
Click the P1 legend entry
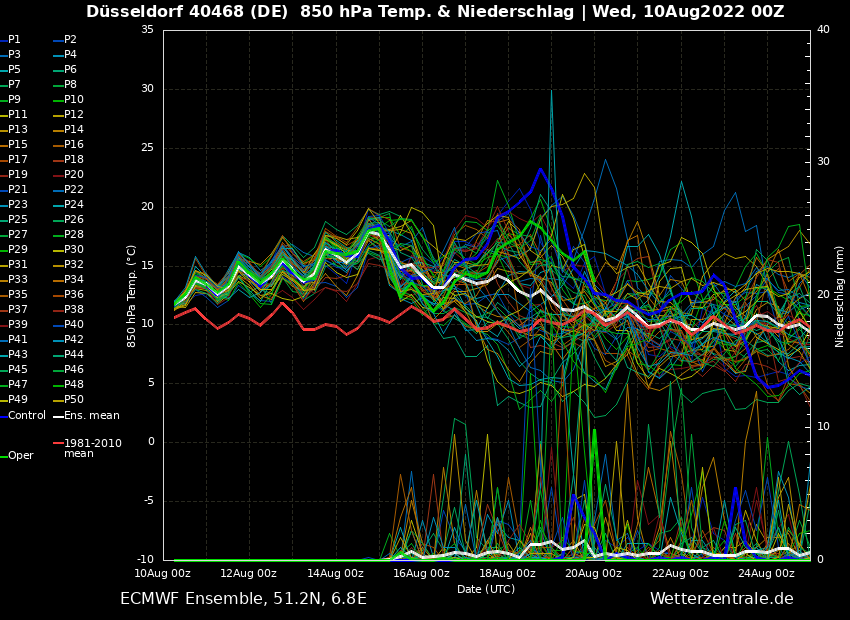(14, 40)
